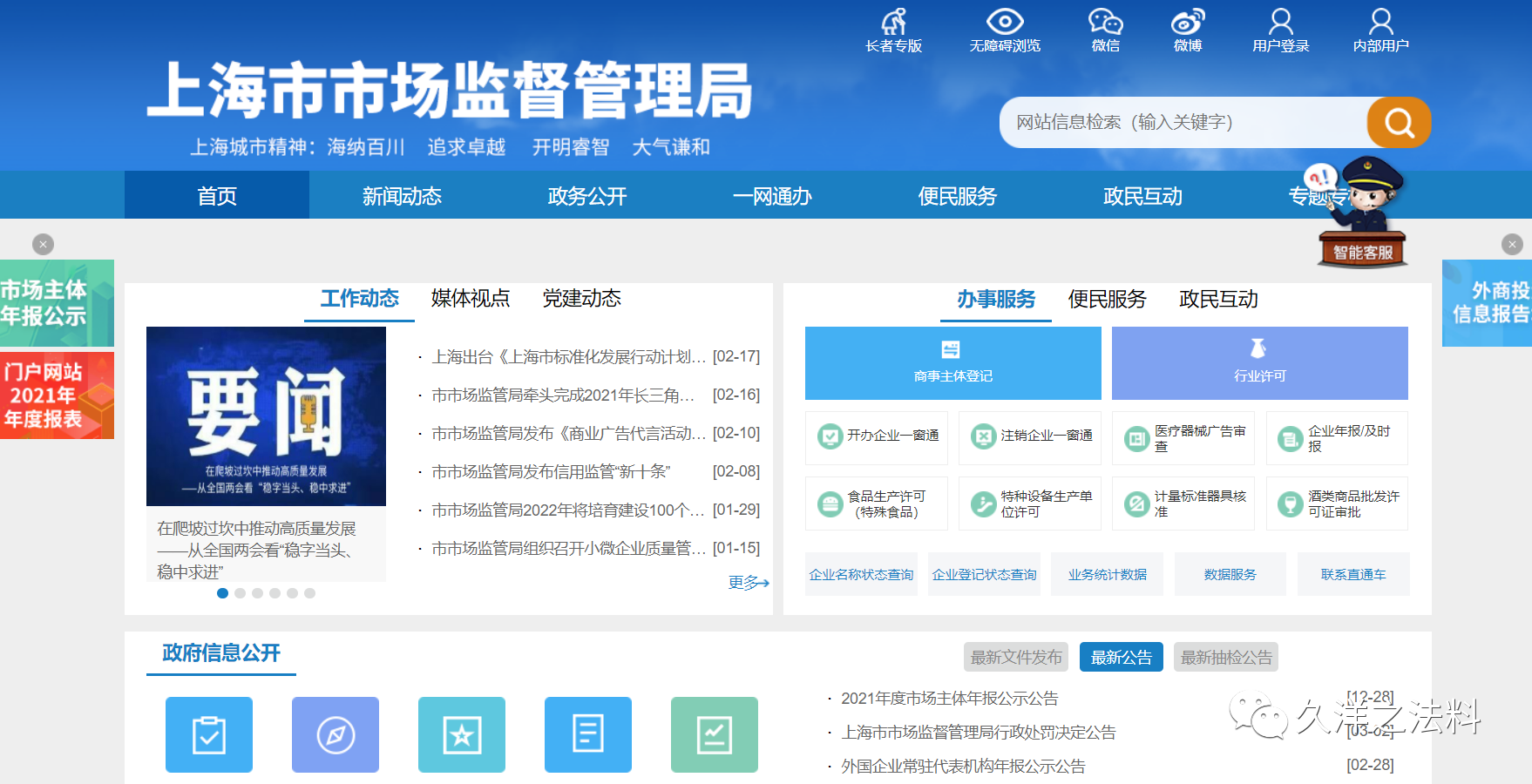
Task: Open the 开办企业一窗通 service link
Action: pos(878,436)
